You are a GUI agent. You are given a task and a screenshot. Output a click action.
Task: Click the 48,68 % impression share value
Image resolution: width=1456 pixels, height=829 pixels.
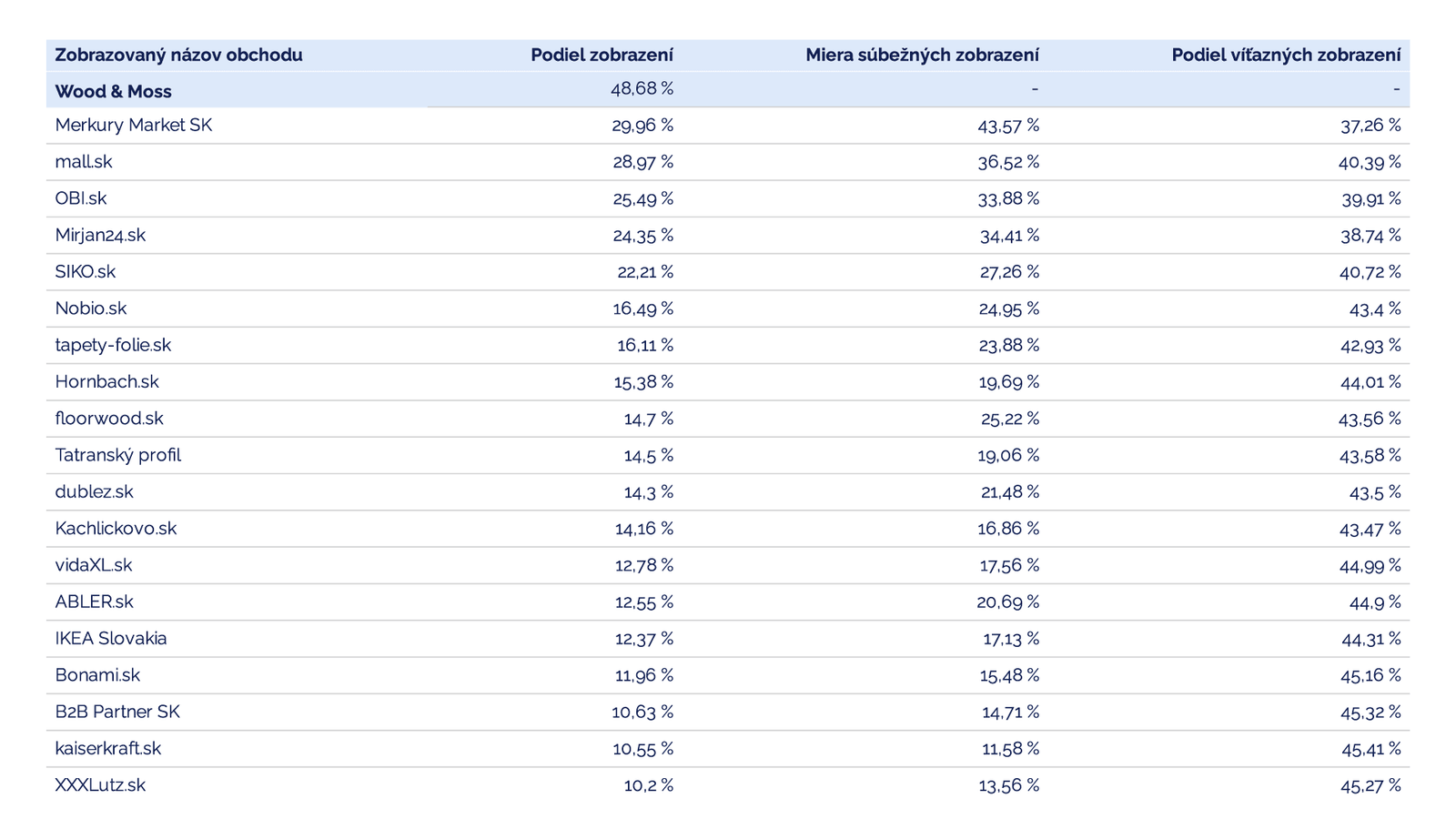coord(642,88)
